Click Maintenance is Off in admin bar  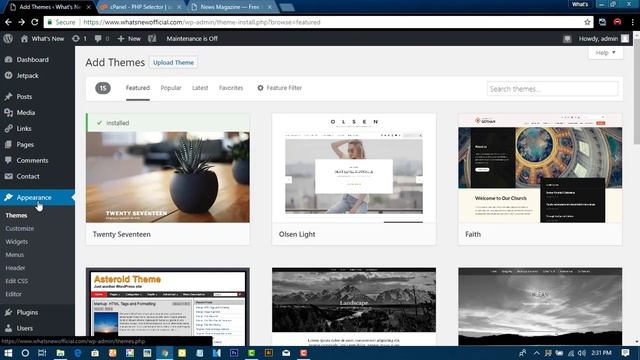click(x=192, y=39)
